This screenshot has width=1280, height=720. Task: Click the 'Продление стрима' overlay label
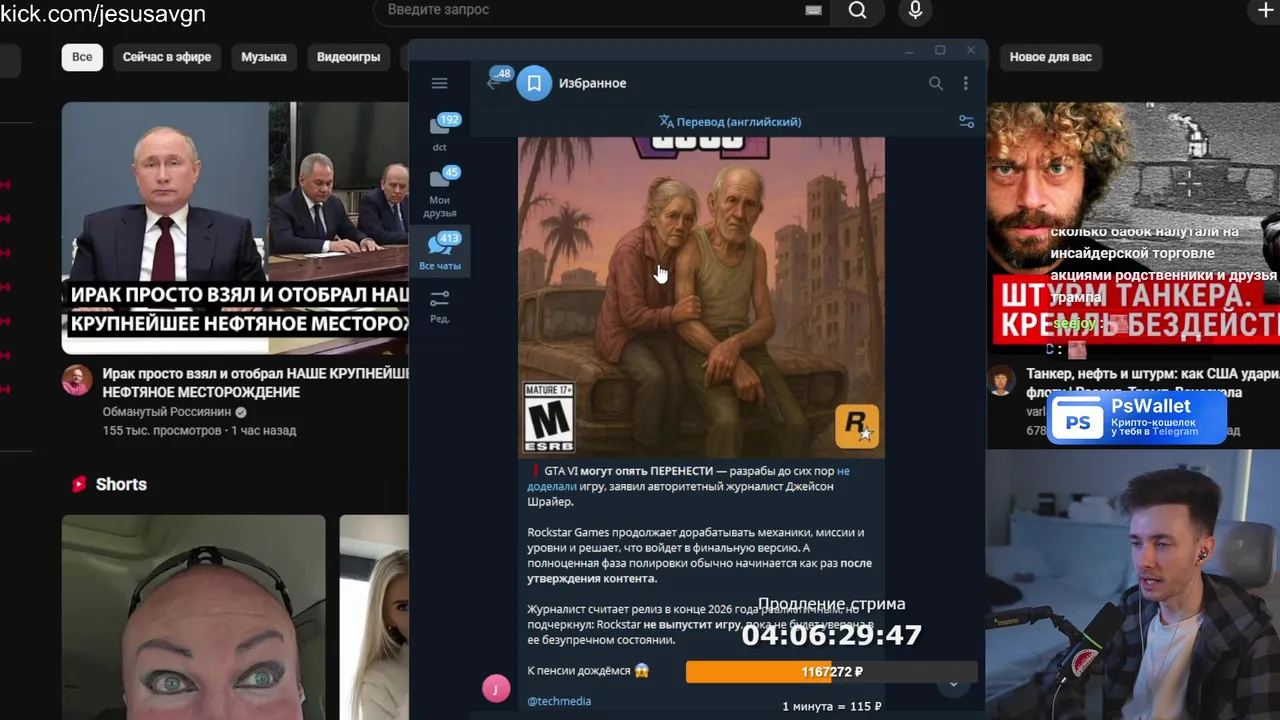pos(831,604)
